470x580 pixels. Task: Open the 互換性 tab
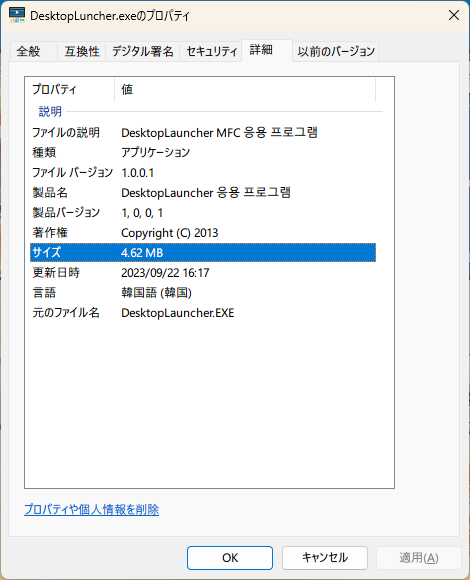point(82,51)
